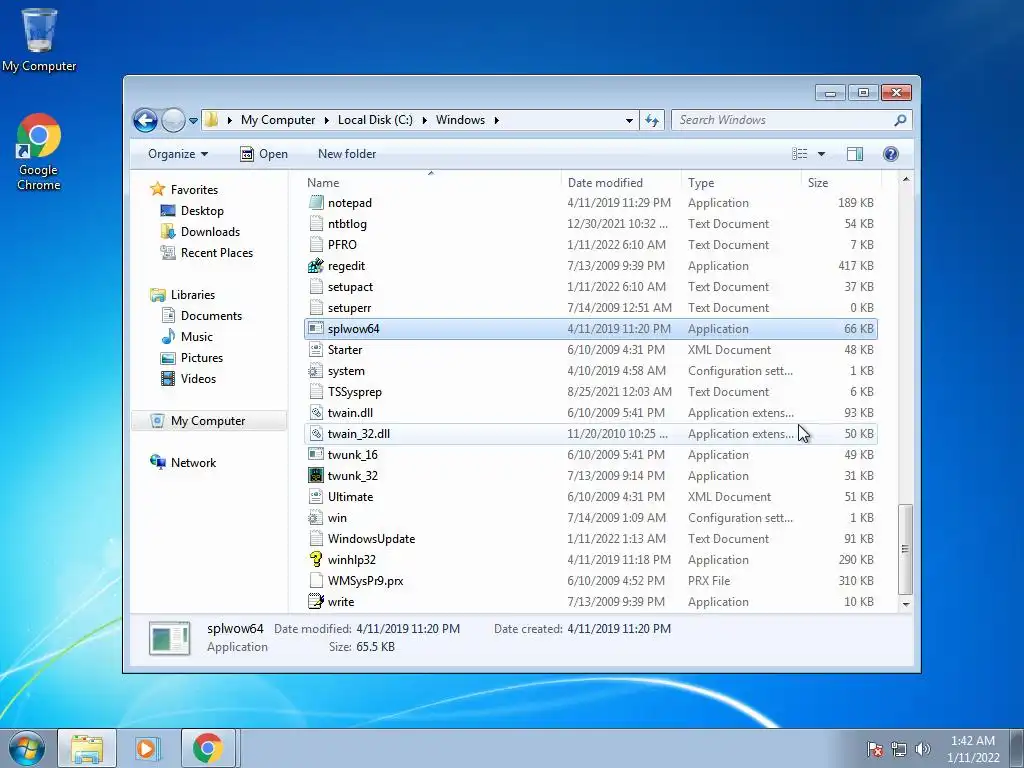Expand breadcrumb arrow after Local Disk (C:)

point(424,120)
